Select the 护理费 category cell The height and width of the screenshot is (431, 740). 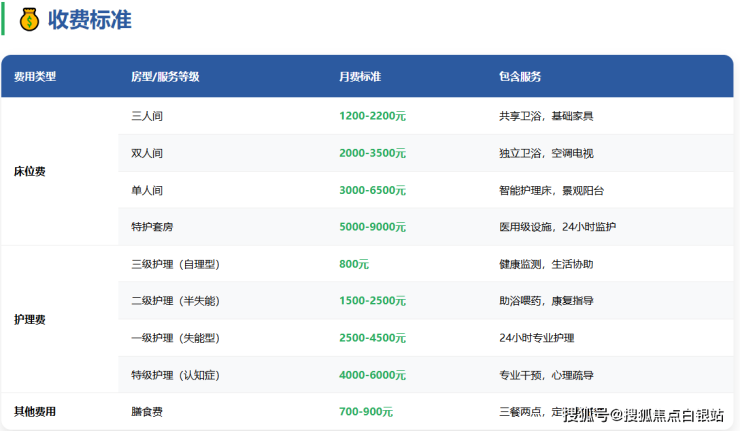pyautogui.click(x=30, y=320)
